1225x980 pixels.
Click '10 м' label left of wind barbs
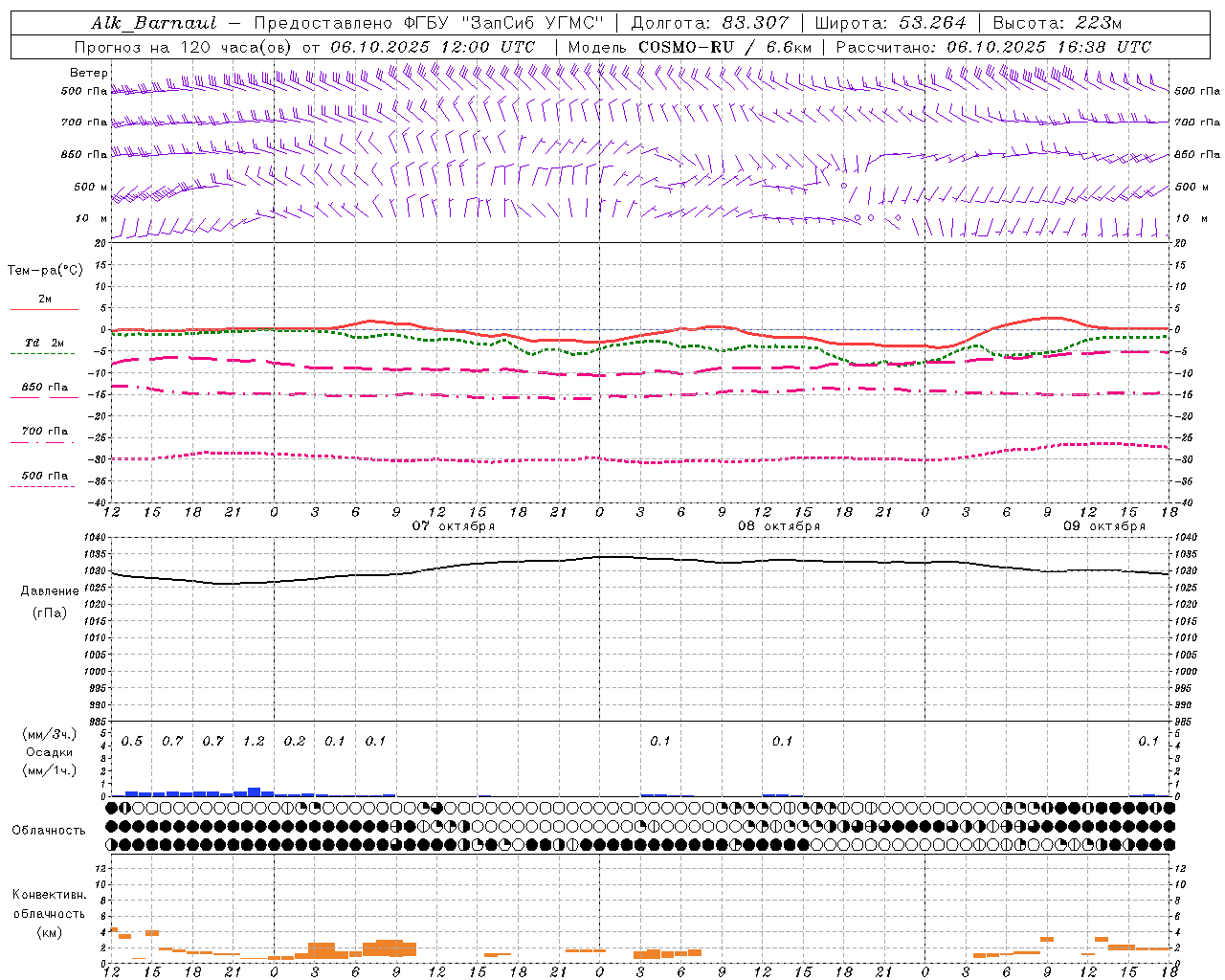(x=92, y=218)
